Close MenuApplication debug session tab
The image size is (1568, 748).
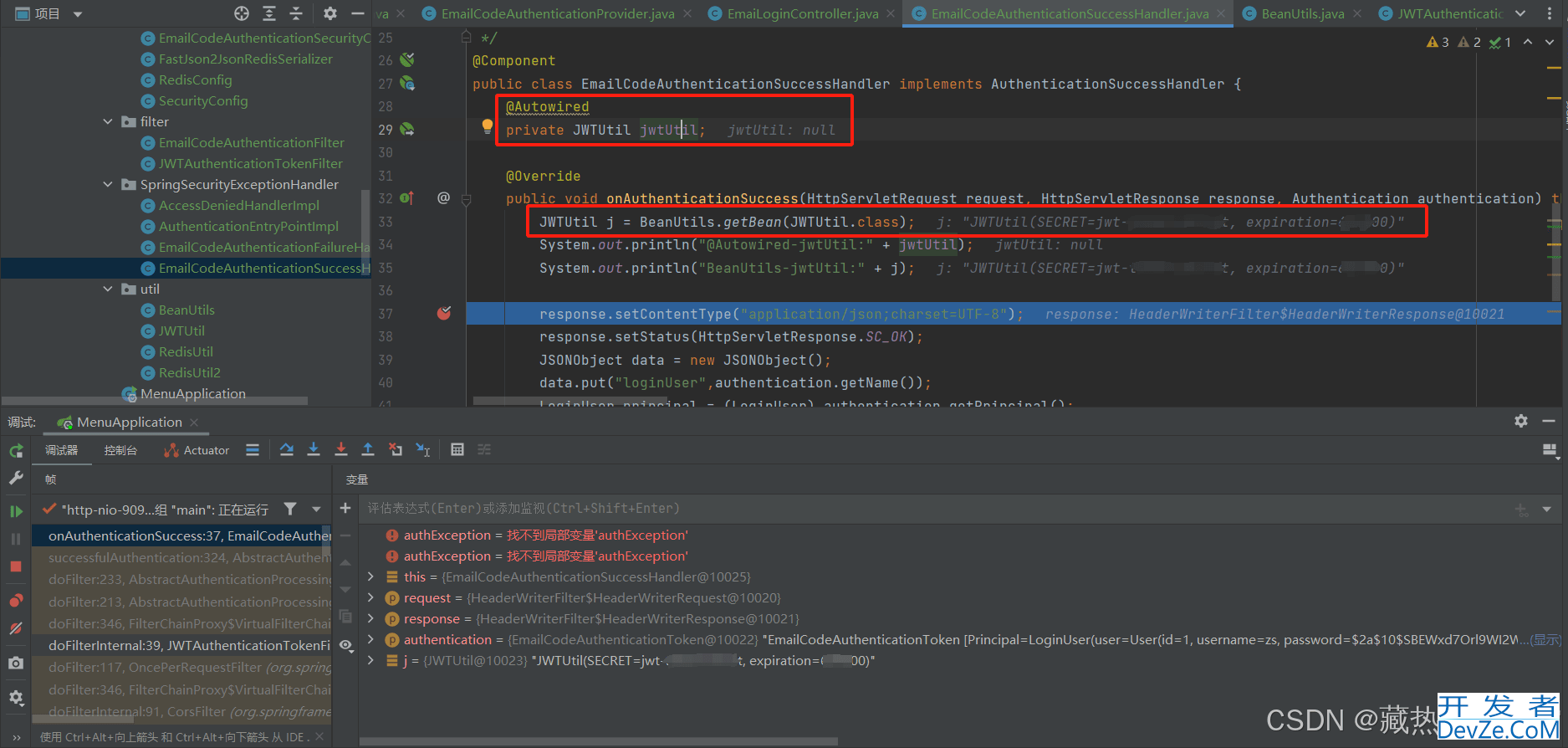coord(194,422)
